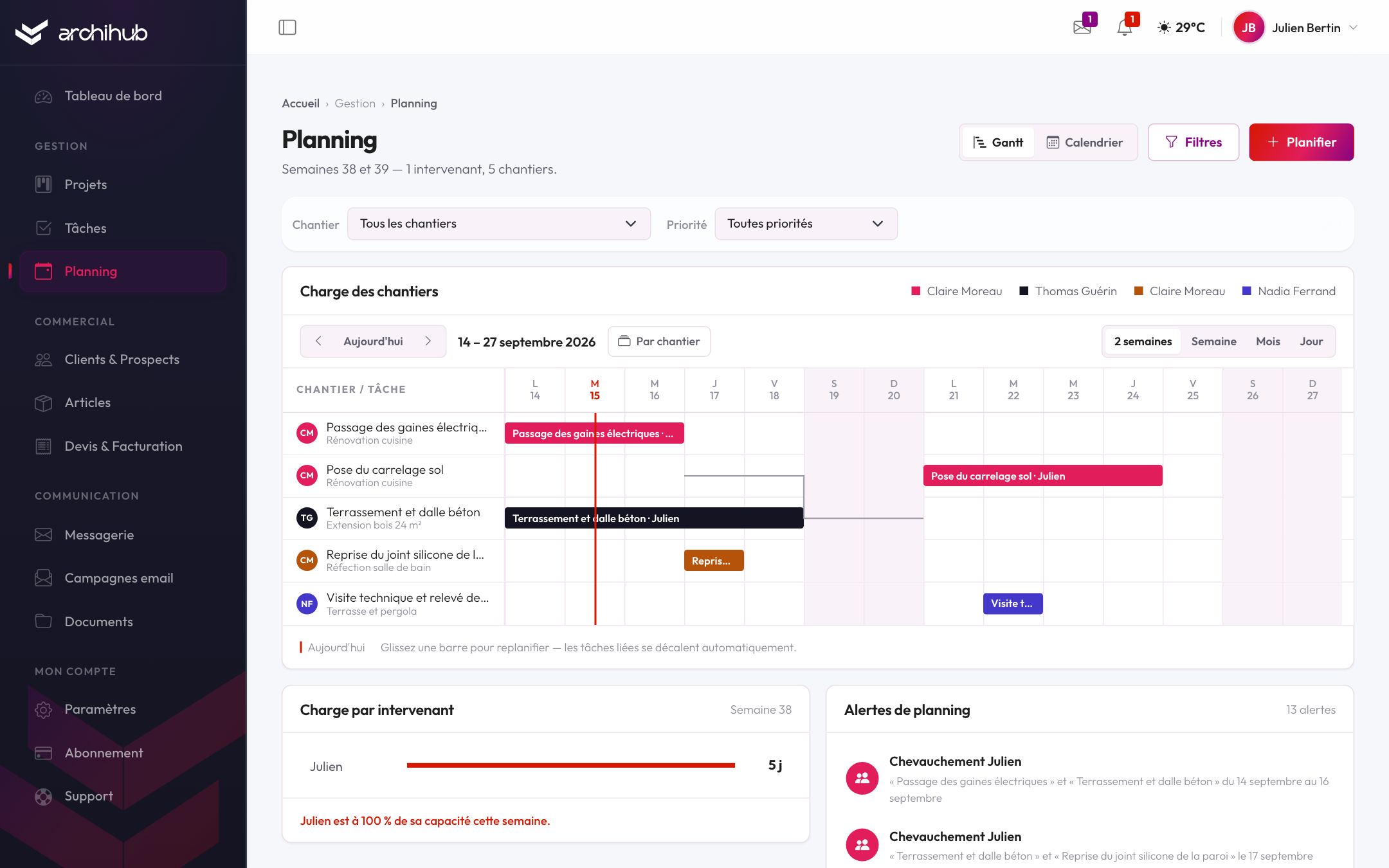This screenshot has height=868, width=1389.
Task: Click the Abonnement card icon
Action: click(x=43, y=753)
